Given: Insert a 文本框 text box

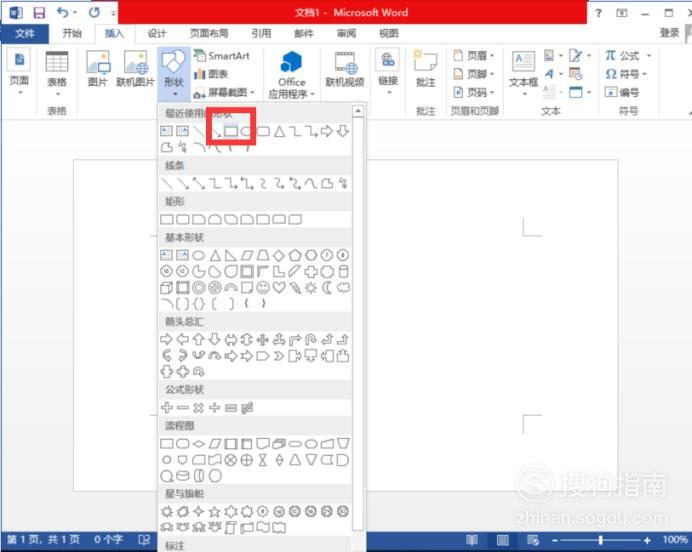Looking at the screenshot, I should pos(523,73).
